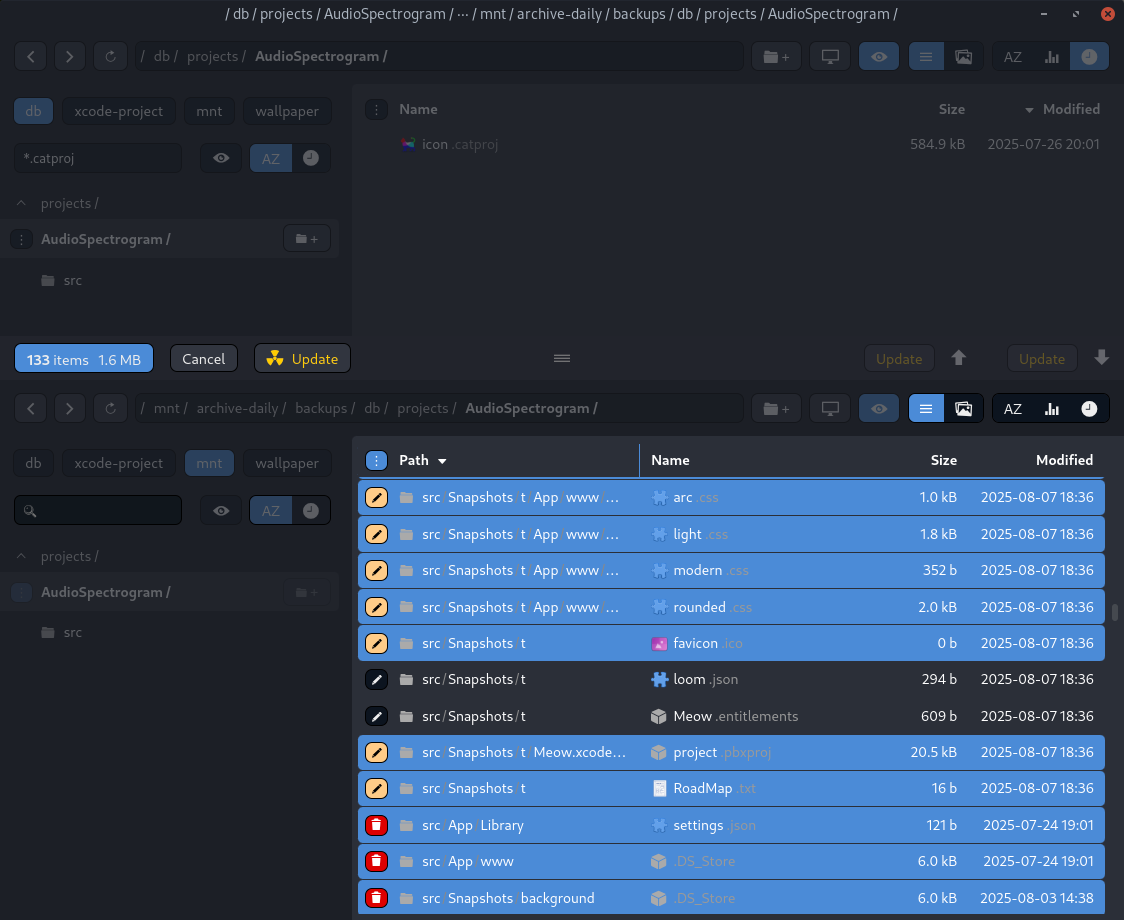Click the down arrow in the sync bar
Screen dimensions: 1124x920
coord(1102,358)
